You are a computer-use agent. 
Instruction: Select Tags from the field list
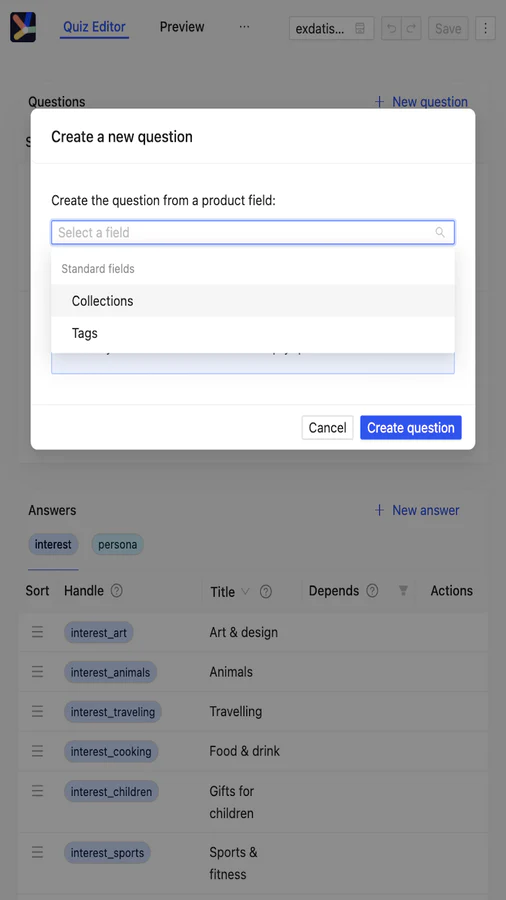(x=253, y=333)
